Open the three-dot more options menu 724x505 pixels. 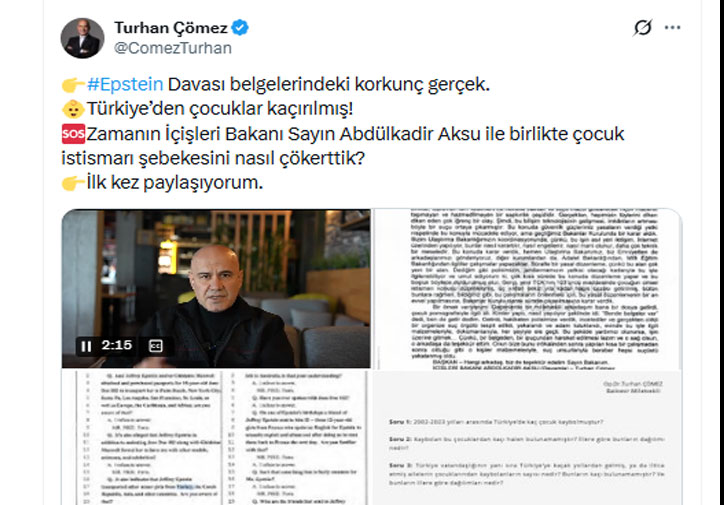672,28
